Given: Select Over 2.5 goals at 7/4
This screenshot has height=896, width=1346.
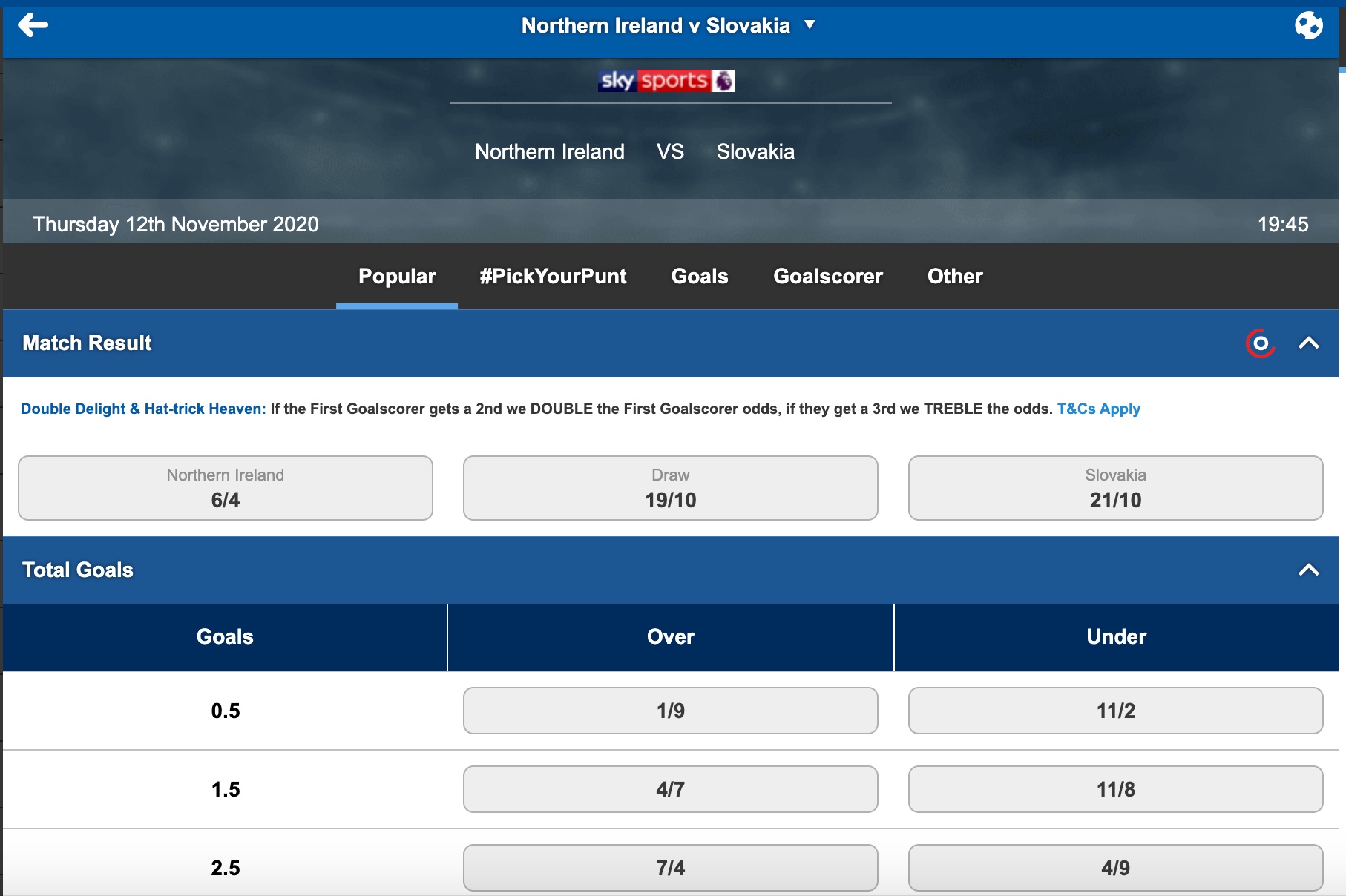Looking at the screenshot, I should click(671, 868).
